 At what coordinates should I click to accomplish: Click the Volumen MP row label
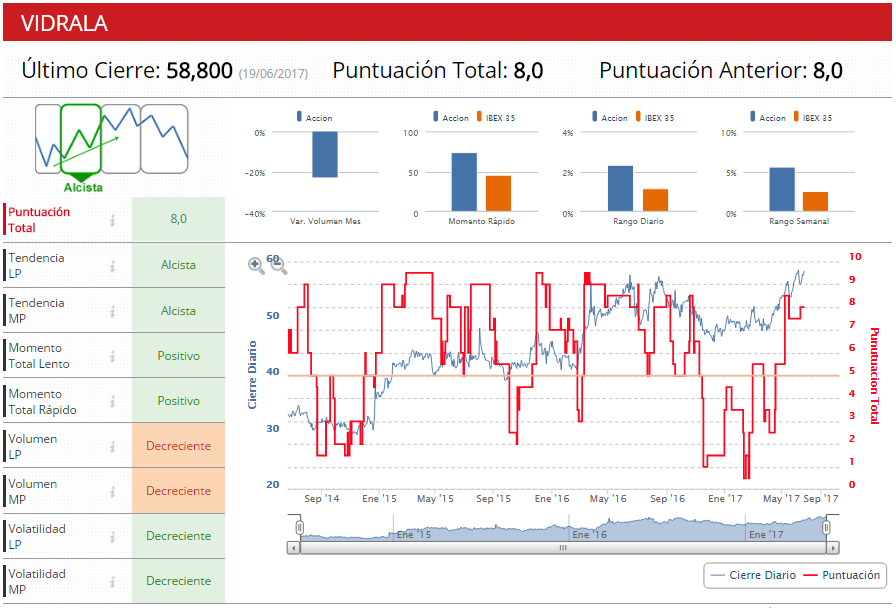(33, 491)
